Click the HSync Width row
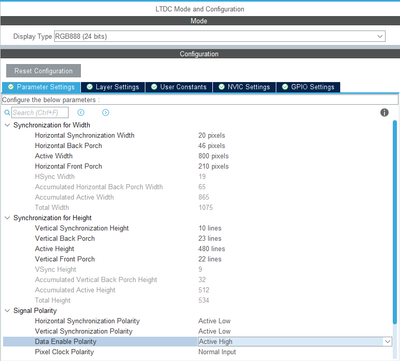Screen dimensions: 400x361 coord(198,177)
